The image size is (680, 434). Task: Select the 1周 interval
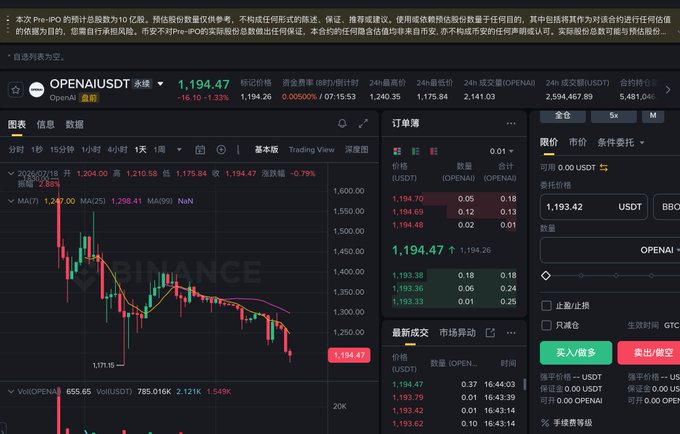(x=159, y=150)
